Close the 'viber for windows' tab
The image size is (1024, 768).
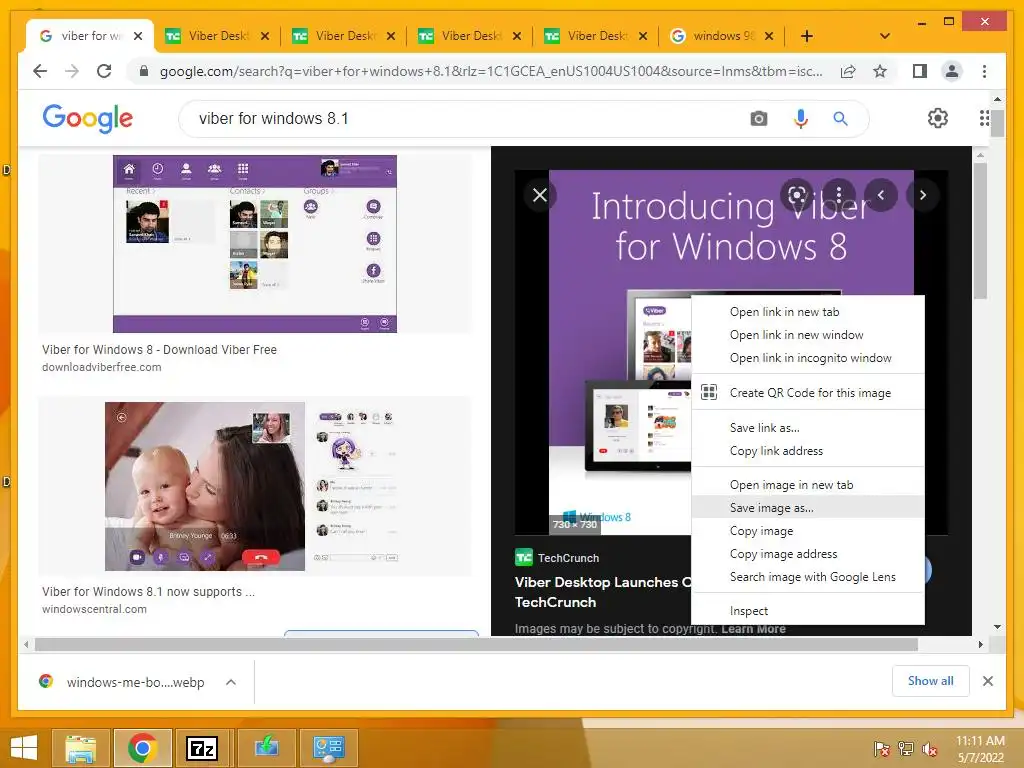click(x=138, y=36)
